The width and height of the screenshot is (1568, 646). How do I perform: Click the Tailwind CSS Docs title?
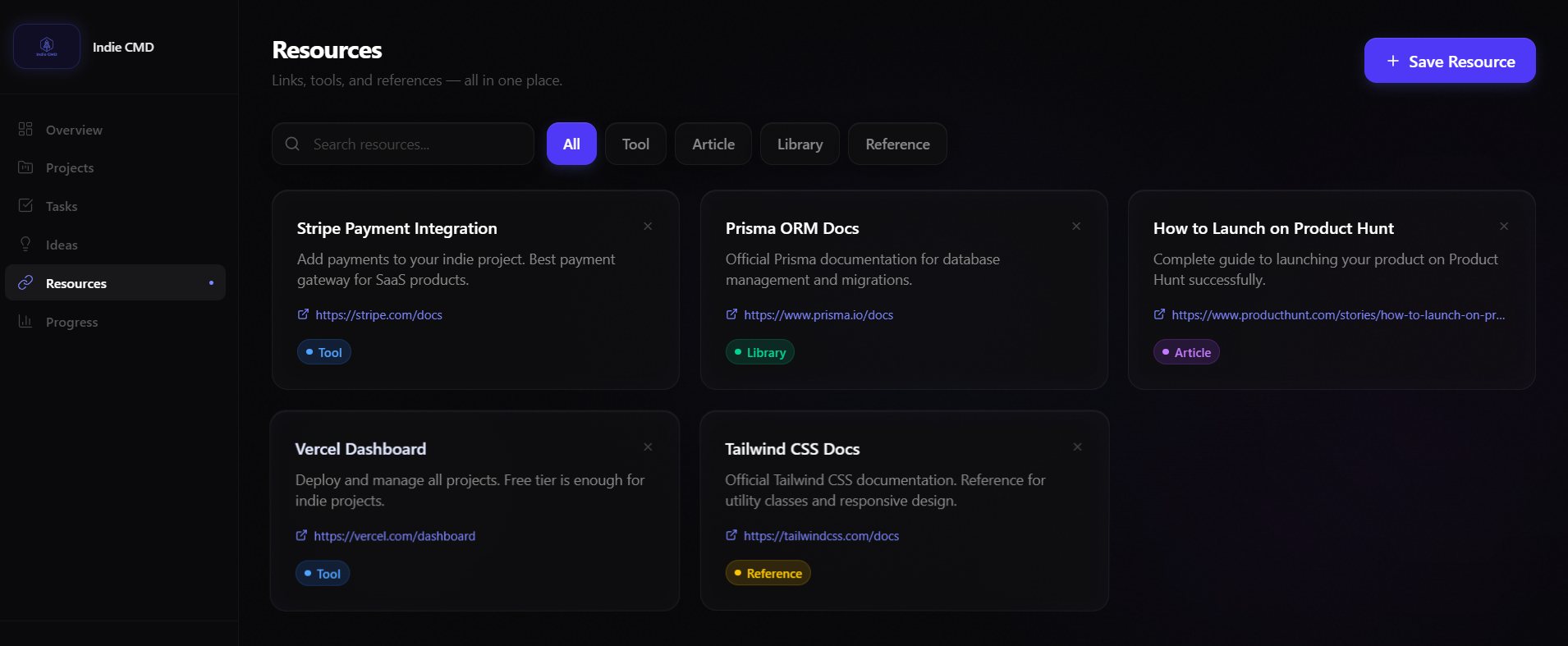click(792, 449)
